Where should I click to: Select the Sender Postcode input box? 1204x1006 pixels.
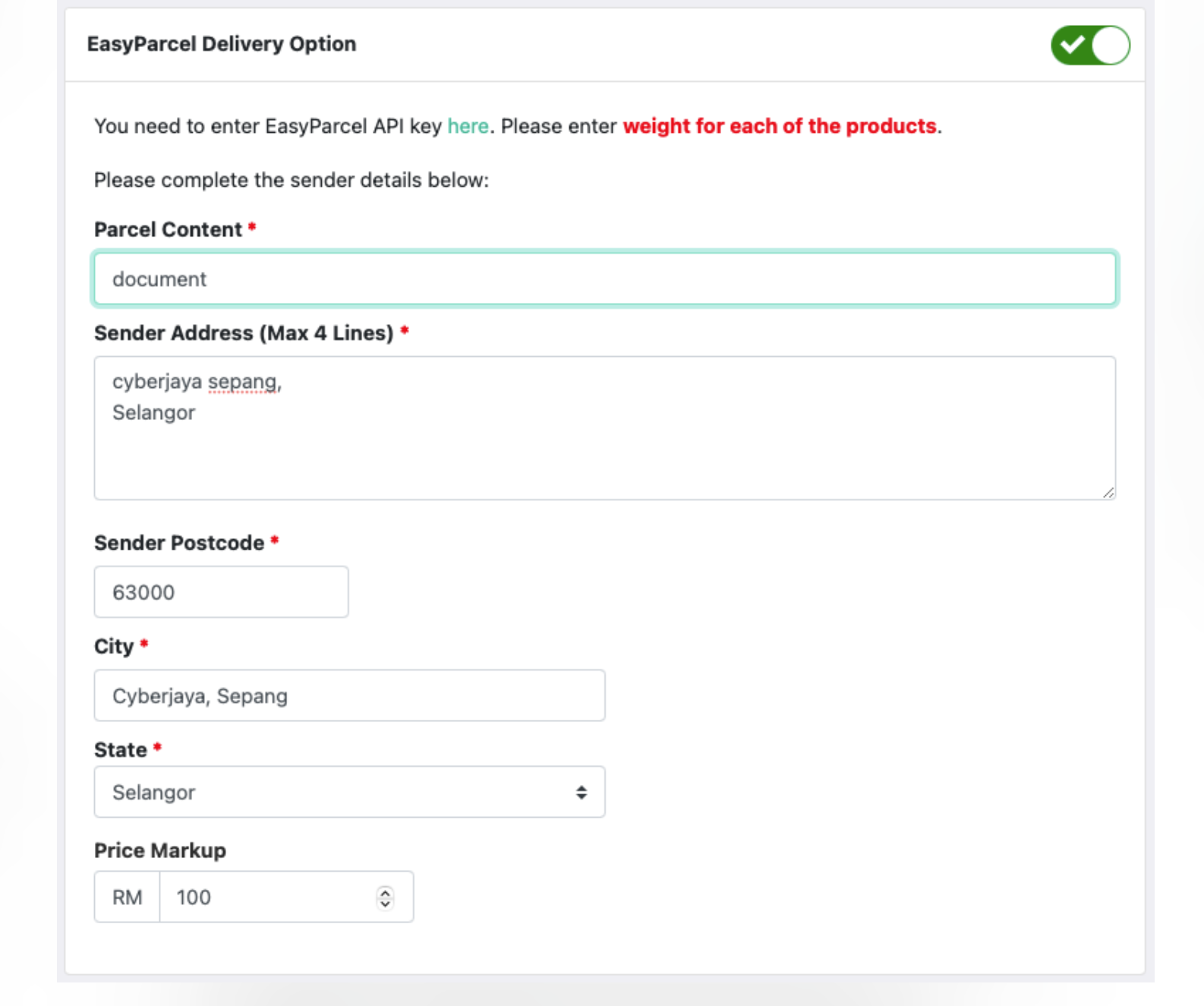coord(221,592)
